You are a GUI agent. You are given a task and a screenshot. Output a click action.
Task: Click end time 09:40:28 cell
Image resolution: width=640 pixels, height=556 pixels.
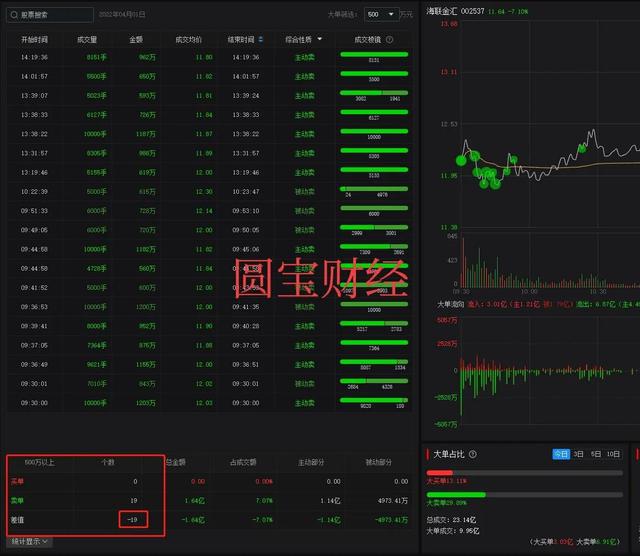pyautogui.click(x=246, y=326)
